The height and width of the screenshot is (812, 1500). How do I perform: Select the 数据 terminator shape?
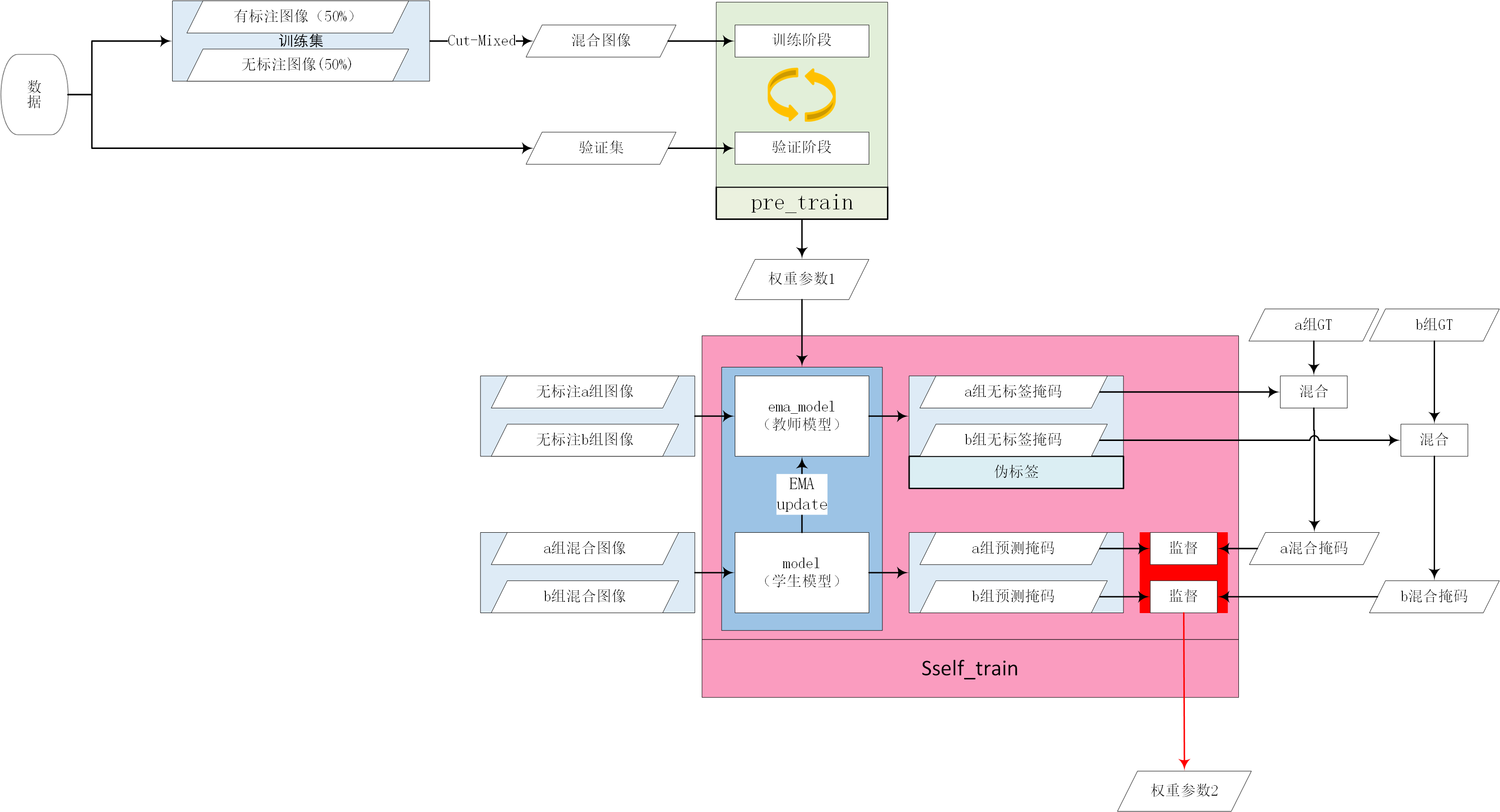(x=35, y=94)
